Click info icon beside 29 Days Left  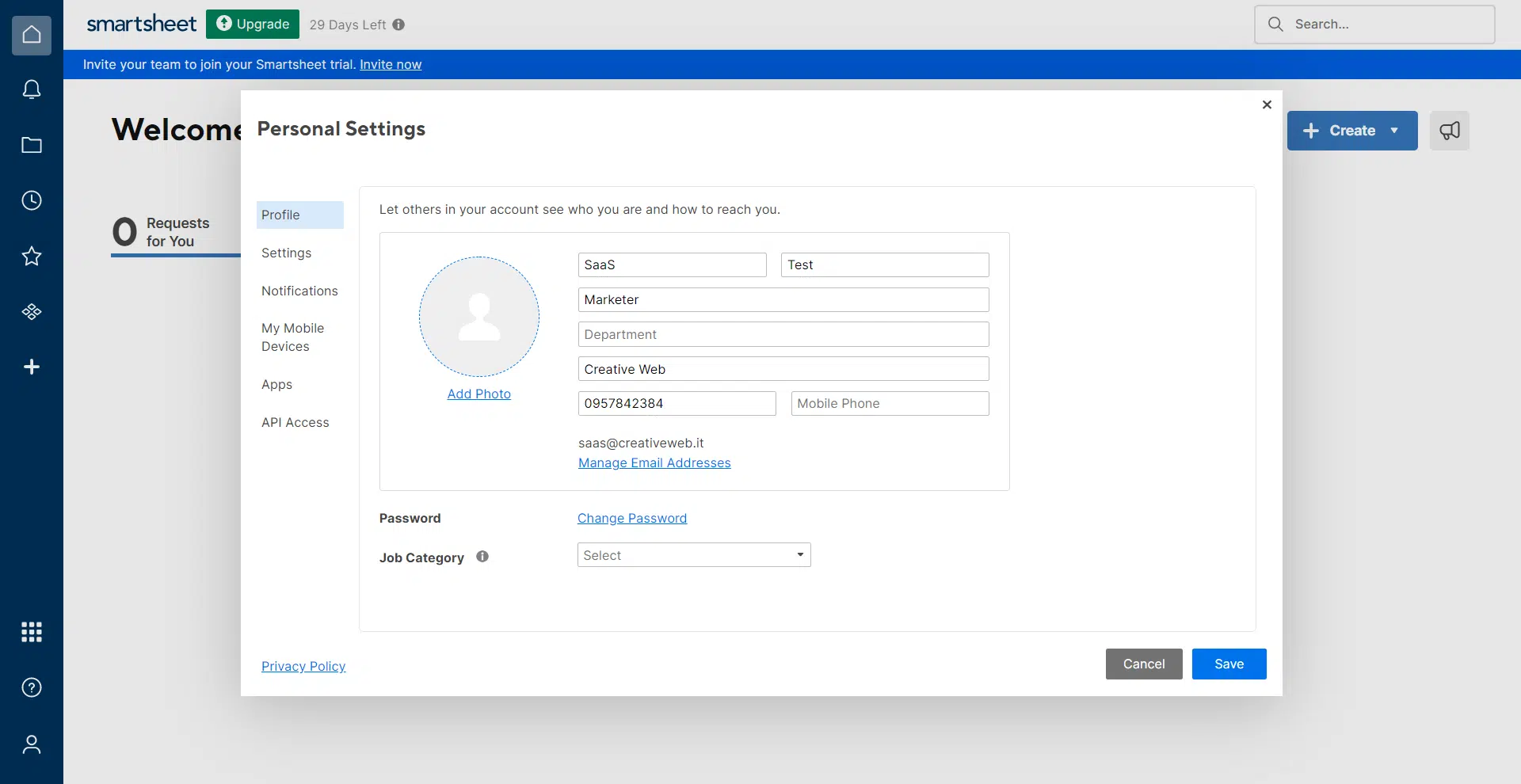pos(398,25)
